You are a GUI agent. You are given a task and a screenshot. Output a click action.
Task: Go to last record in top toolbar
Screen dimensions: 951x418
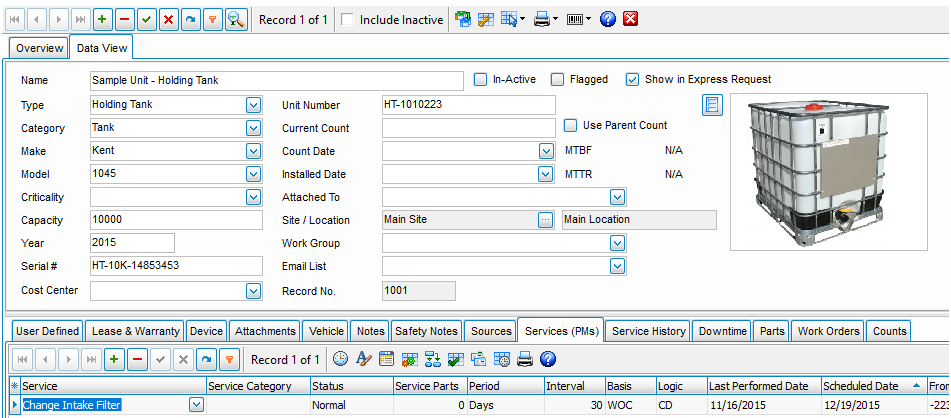(79, 20)
